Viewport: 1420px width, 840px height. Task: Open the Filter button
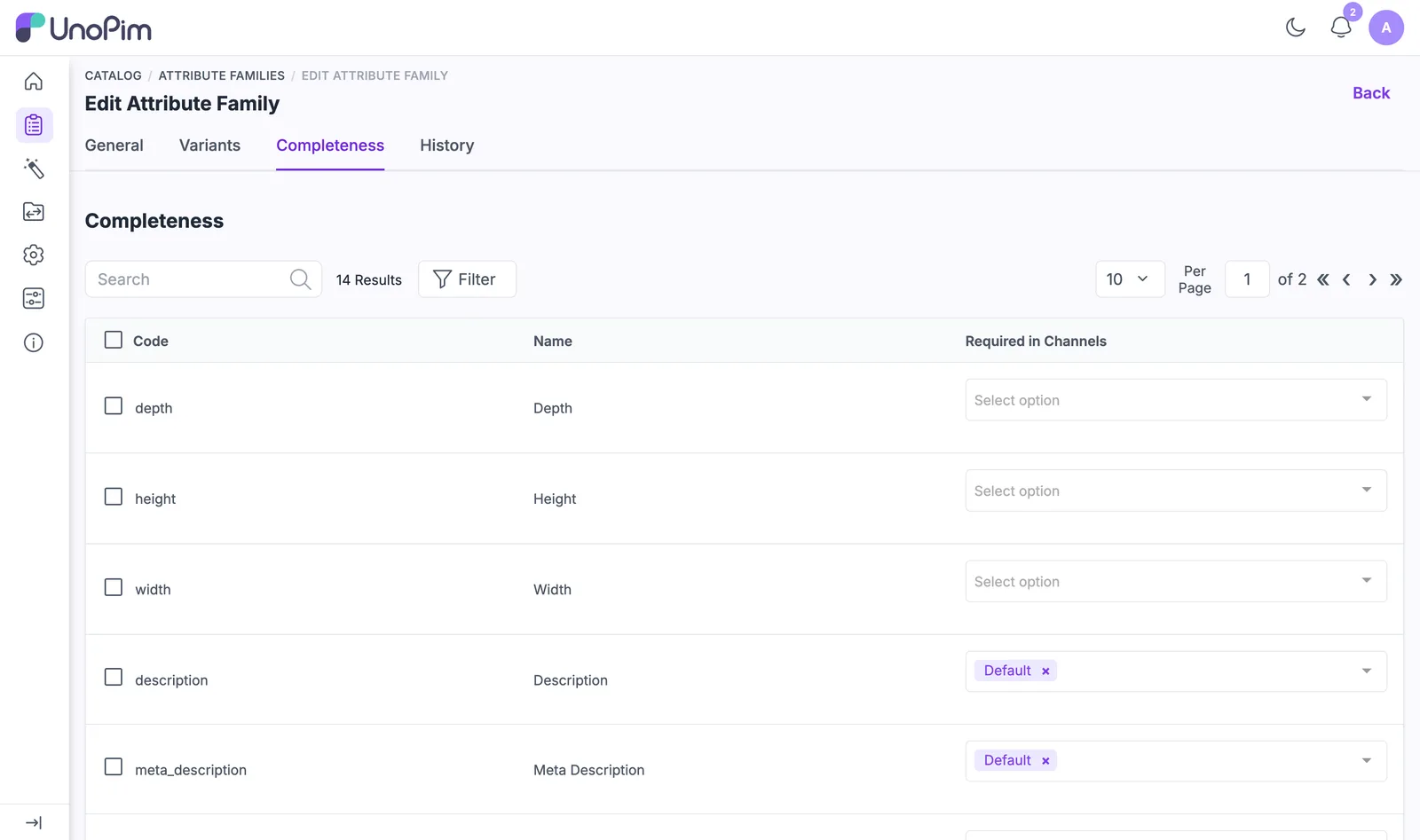[x=467, y=279]
